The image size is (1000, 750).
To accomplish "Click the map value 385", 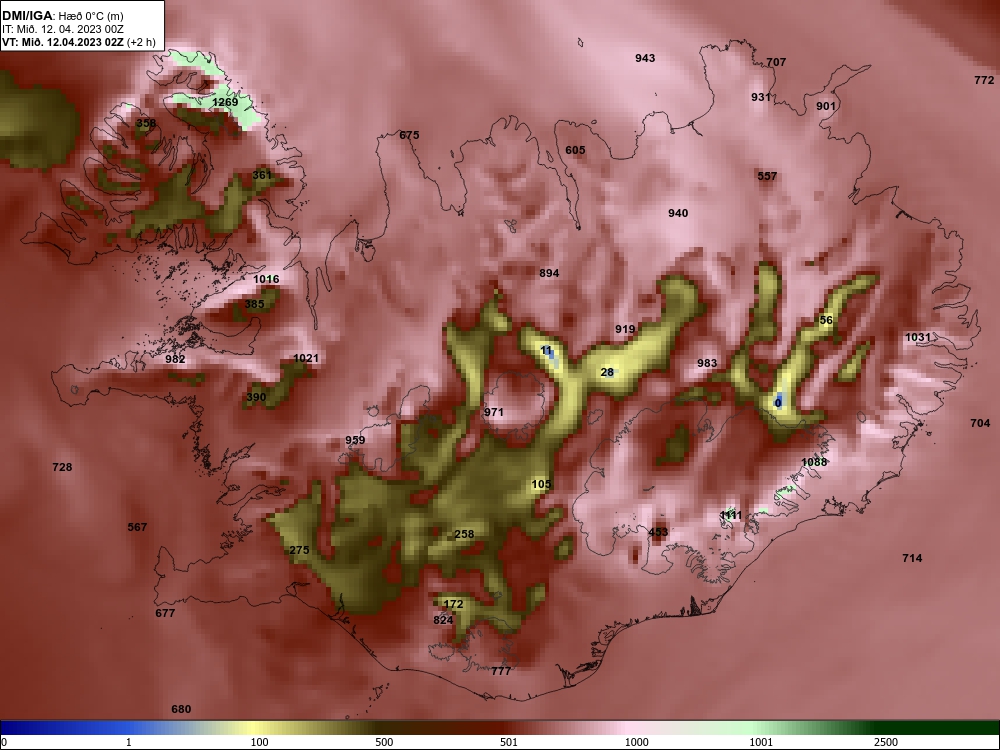I will click(254, 304).
